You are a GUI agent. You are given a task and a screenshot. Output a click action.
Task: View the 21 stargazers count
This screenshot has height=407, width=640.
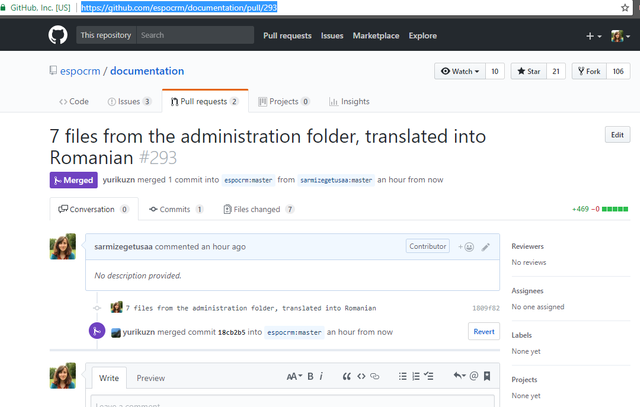pos(556,71)
